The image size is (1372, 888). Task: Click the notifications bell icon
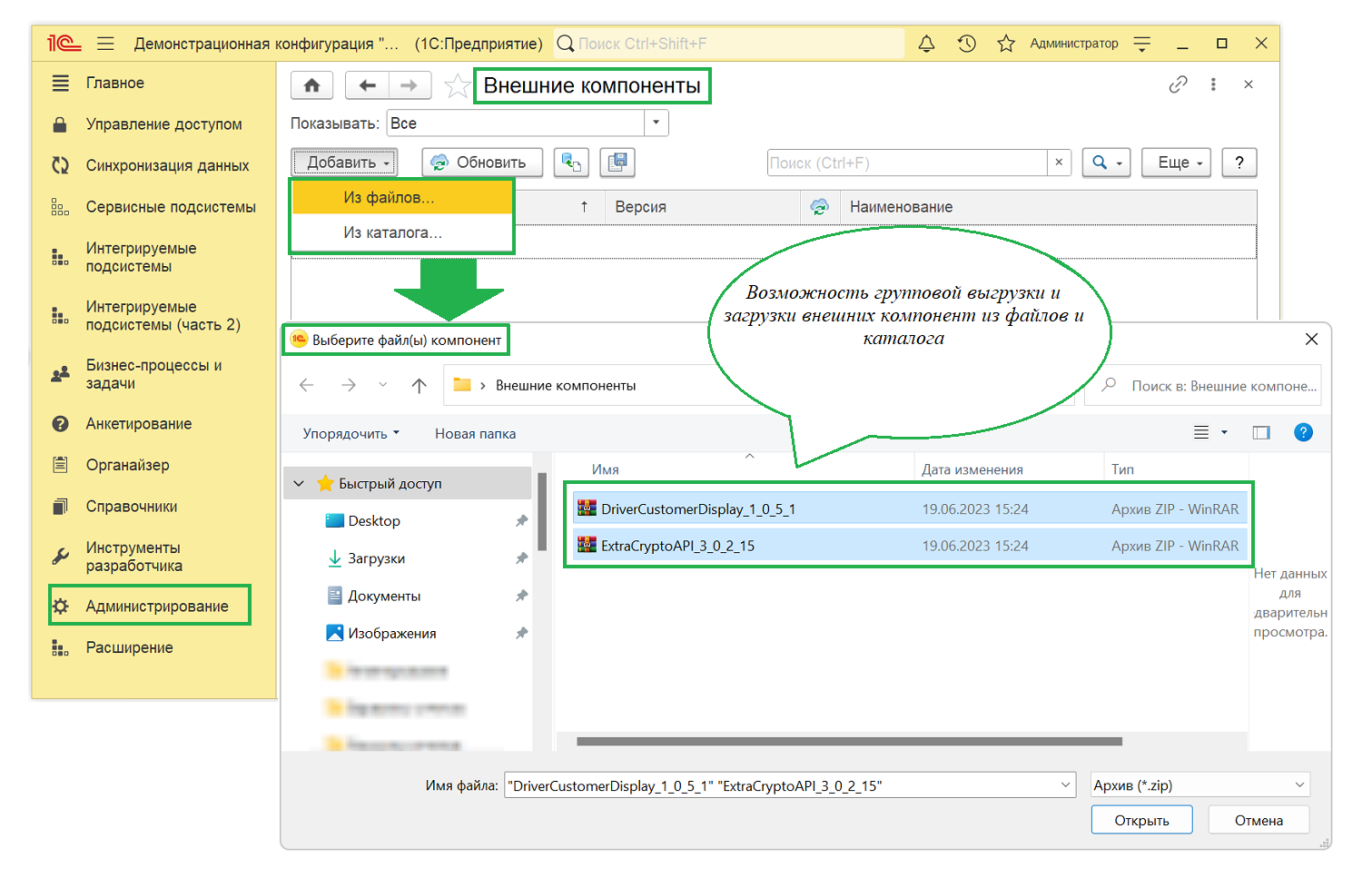tap(926, 44)
